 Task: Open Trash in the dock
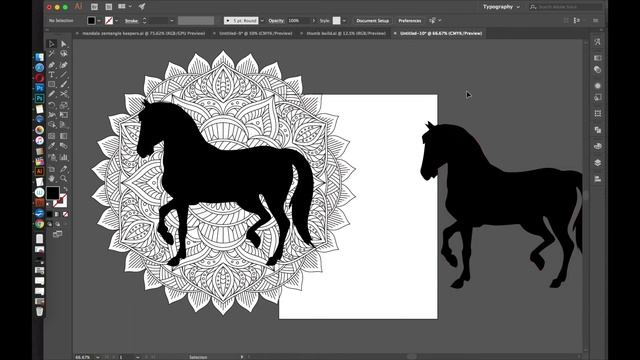[x=40, y=311]
